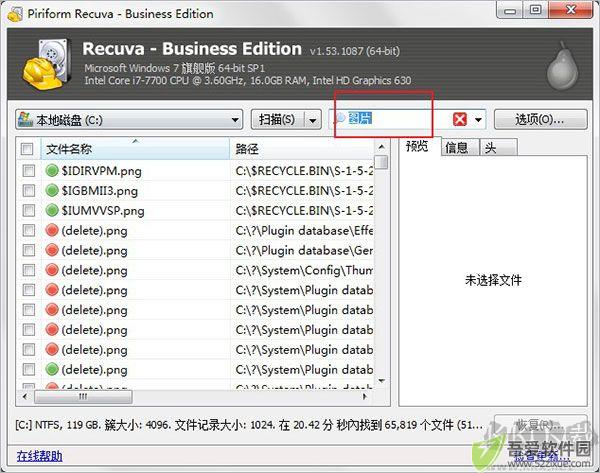Screen dimensions: 600x473
Task: Click green status dot of $IUMVVSP.png
Action: pos(52,210)
